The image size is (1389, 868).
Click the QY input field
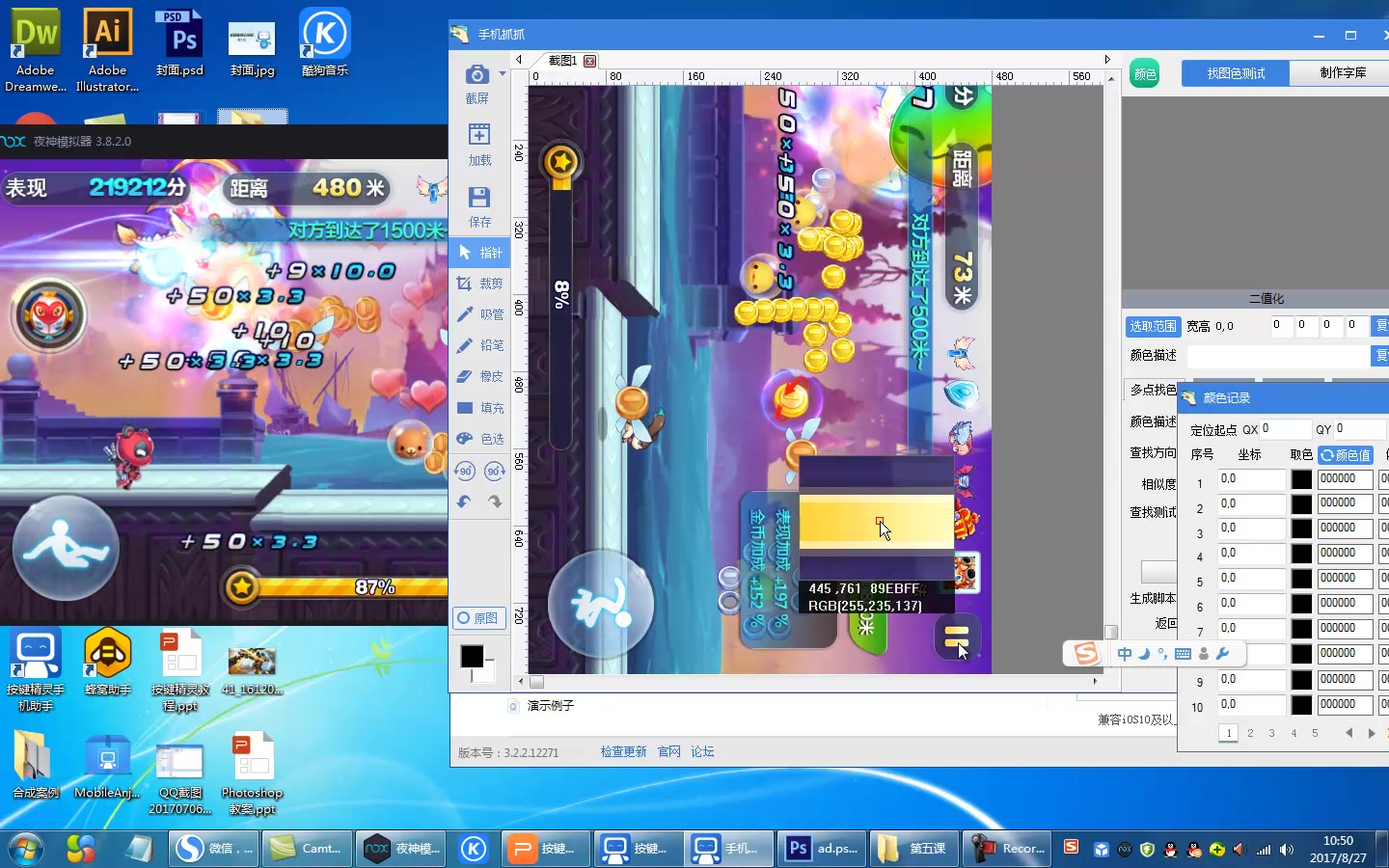coord(1361,429)
